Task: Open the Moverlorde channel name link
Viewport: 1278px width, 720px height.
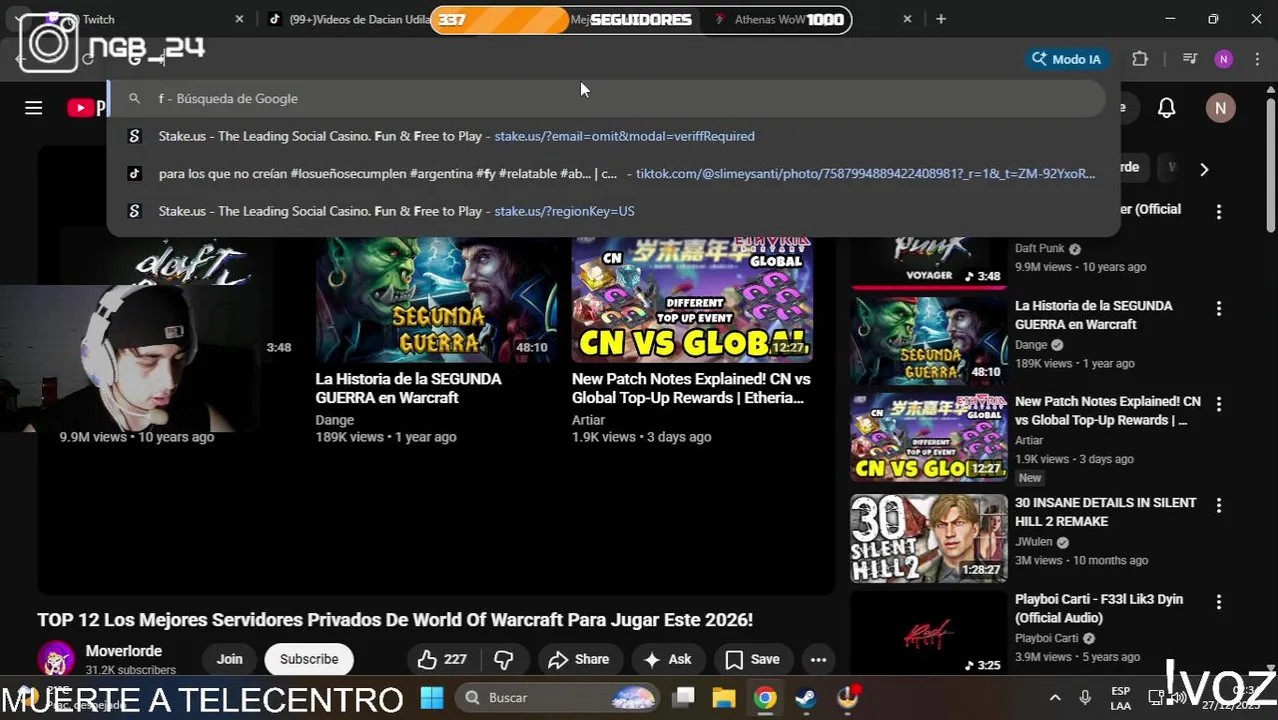Action: 124,651
